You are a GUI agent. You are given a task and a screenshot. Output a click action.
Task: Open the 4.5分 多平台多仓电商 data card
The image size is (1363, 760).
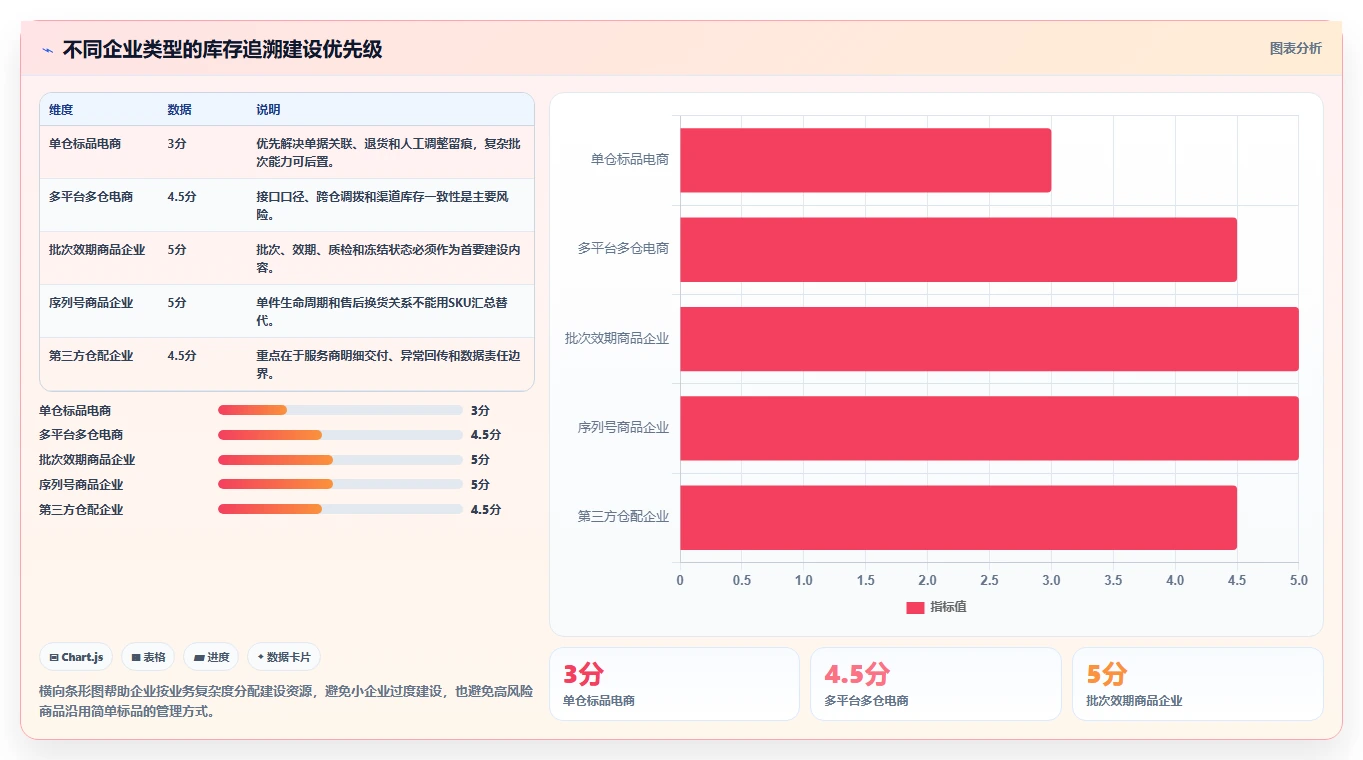coord(936,684)
